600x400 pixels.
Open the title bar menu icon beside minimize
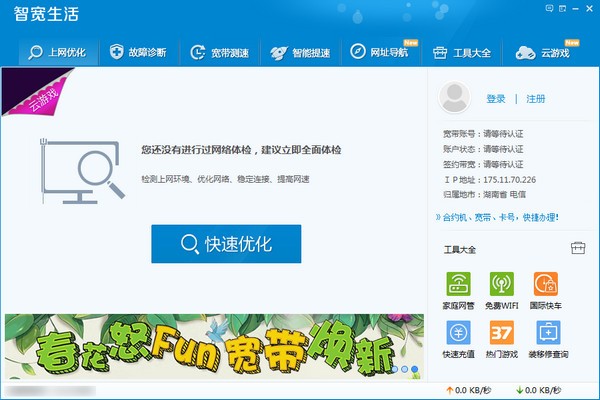(562, 8)
